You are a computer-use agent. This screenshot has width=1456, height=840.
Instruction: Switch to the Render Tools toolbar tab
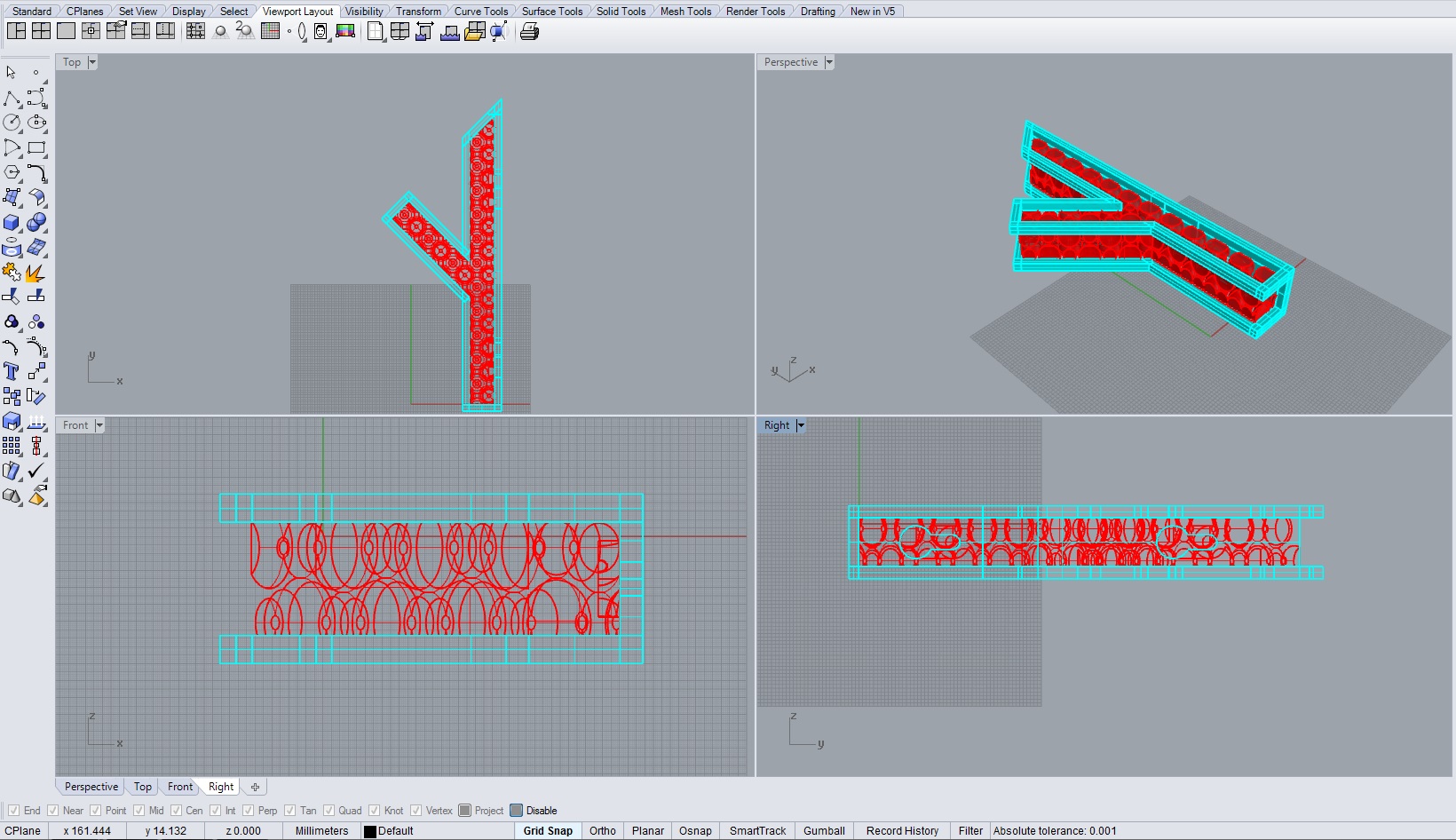pos(756,12)
